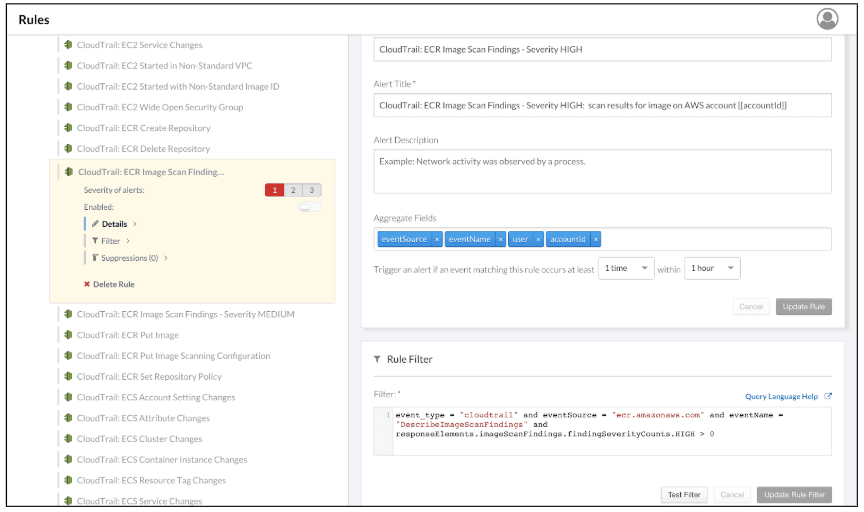Screen dimensions: 864x512
Task: Open external link icon beside Query Language Help
Action: (x=828, y=396)
